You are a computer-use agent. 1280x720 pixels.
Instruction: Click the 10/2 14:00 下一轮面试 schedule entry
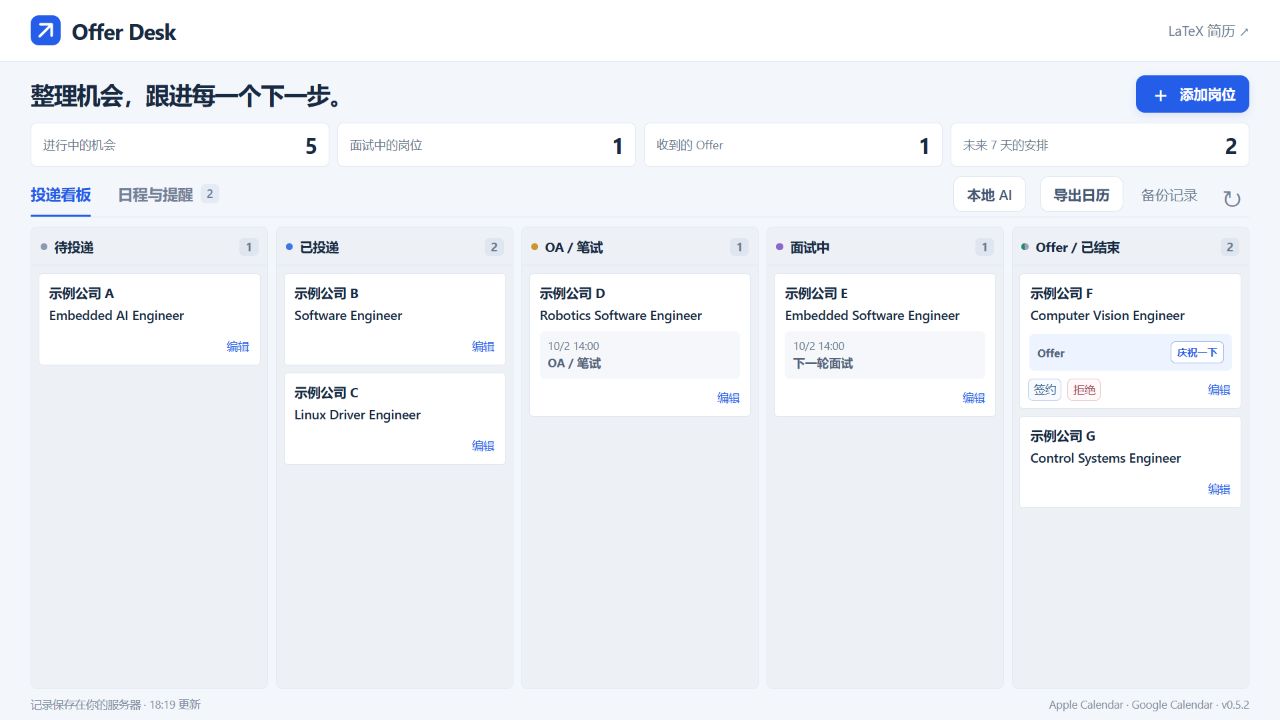point(885,355)
